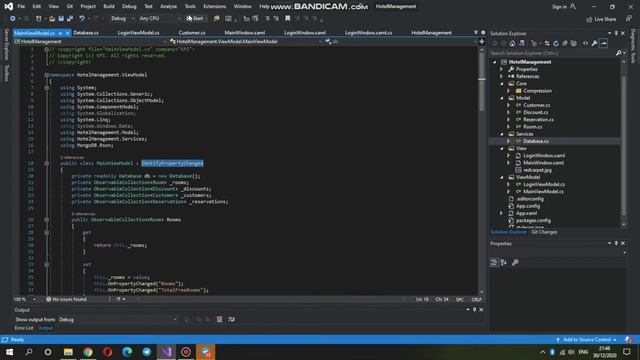Switch to the Git Changes tab
The height and width of the screenshot is (360, 640).
[544, 232]
